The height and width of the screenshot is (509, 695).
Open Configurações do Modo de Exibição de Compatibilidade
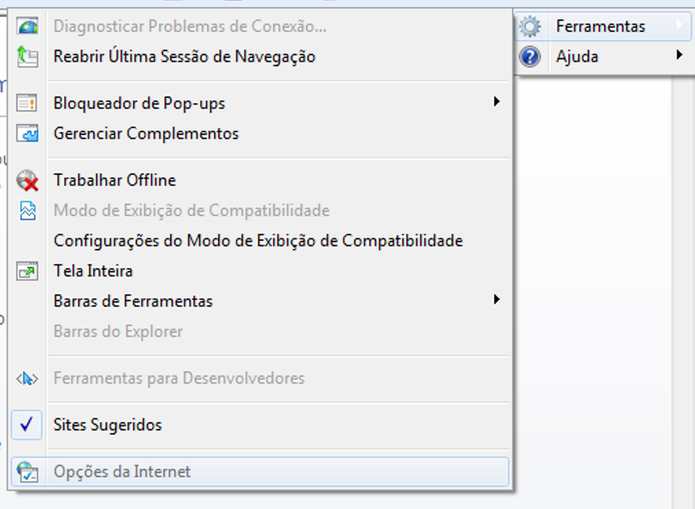coord(258,241)
